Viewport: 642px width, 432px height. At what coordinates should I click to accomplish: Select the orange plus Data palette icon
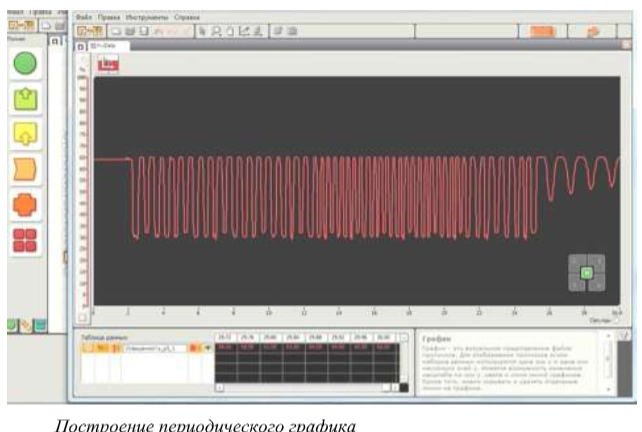(24, 205)
